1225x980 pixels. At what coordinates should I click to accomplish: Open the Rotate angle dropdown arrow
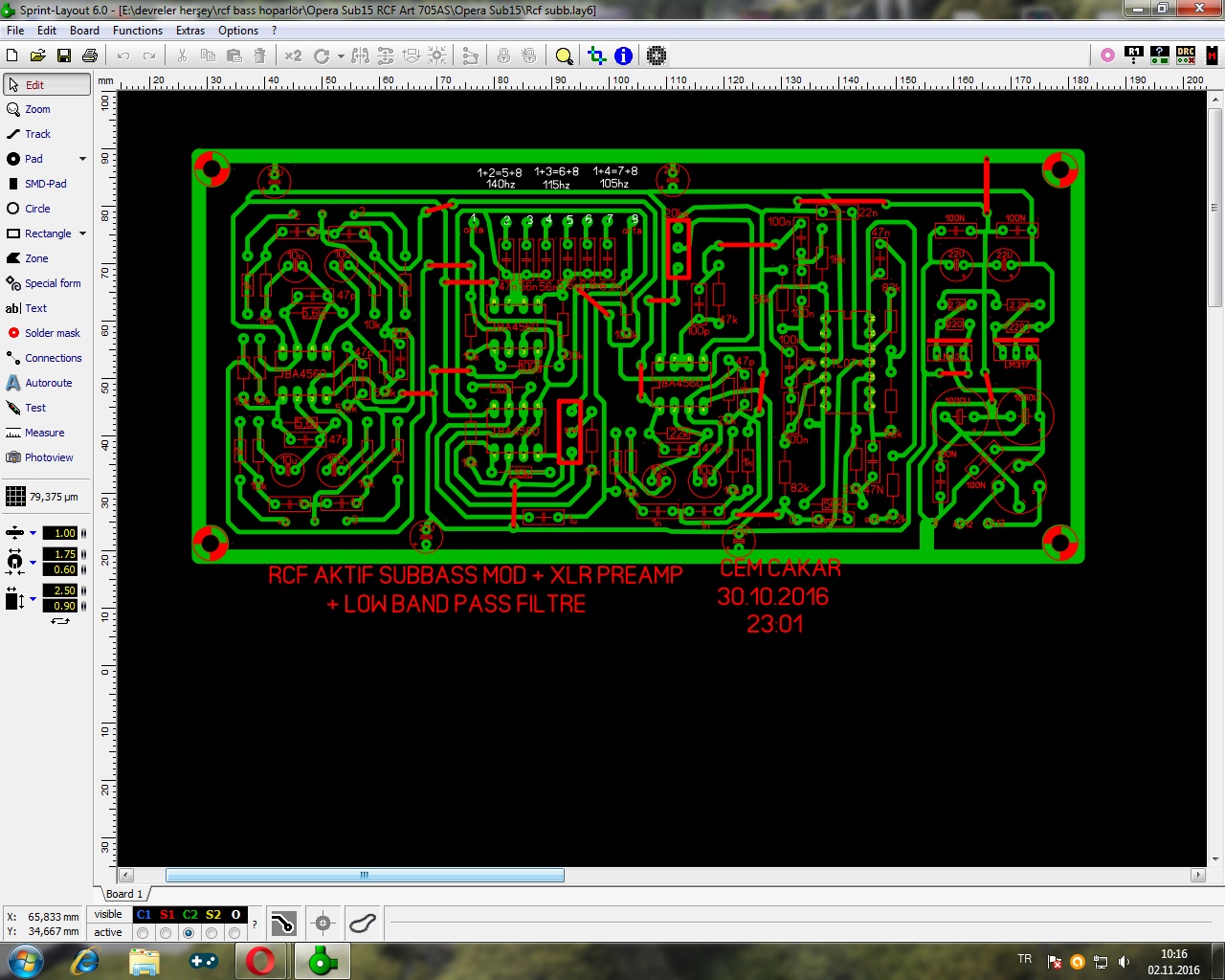(341, 56)
